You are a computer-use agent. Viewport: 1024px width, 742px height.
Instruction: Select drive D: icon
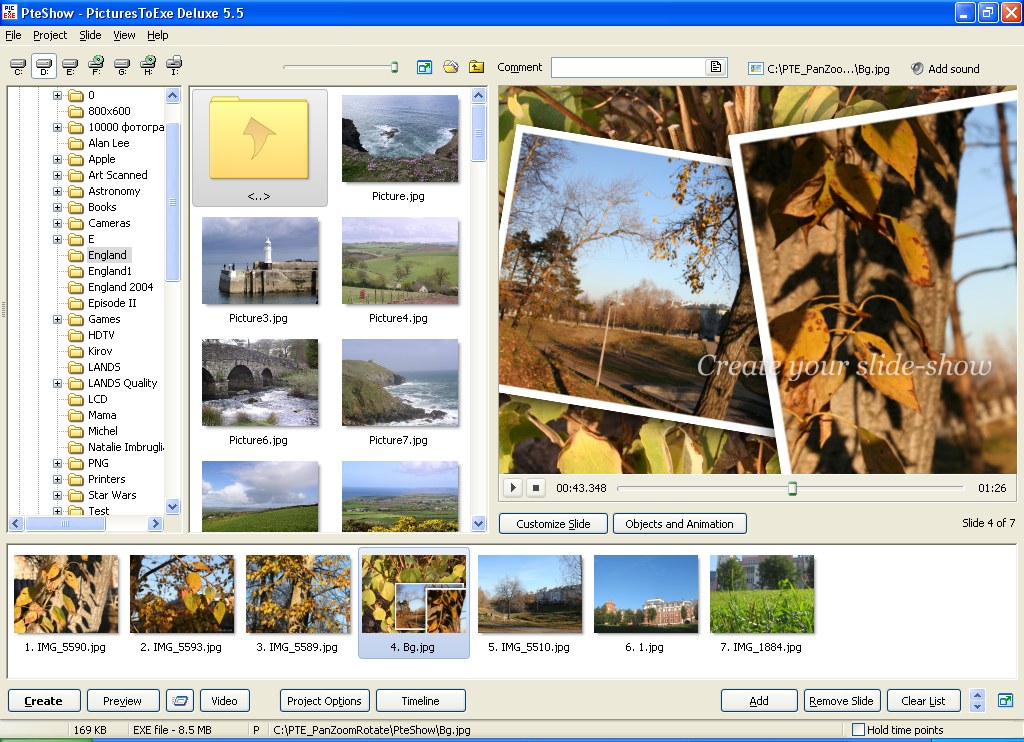(44, 65)
